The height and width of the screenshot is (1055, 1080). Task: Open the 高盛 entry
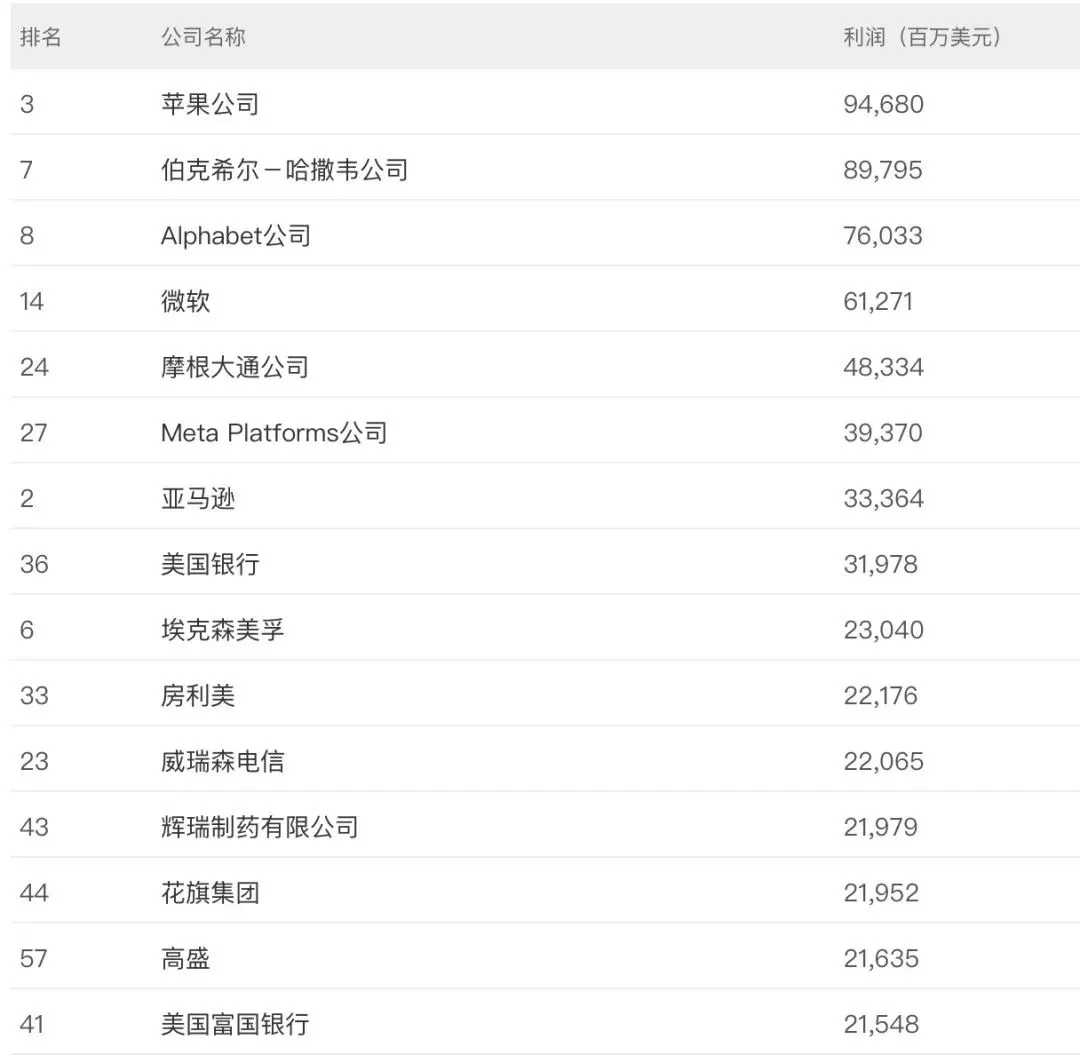185,959
